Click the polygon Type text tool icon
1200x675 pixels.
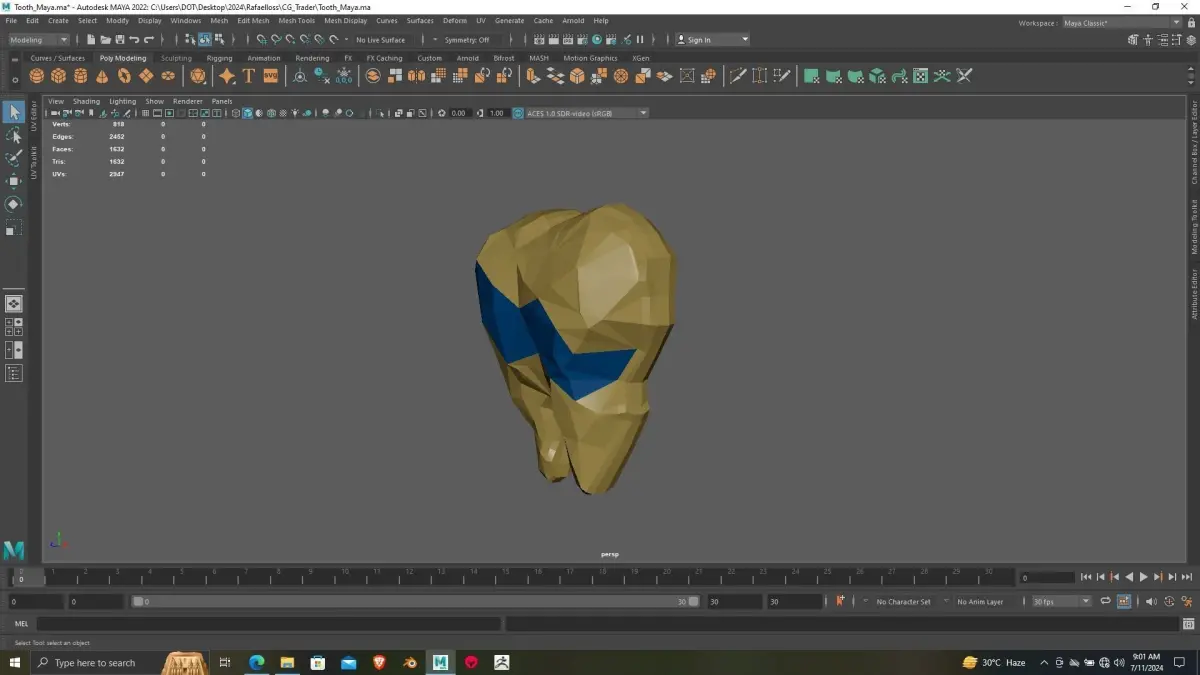point(249,76)
